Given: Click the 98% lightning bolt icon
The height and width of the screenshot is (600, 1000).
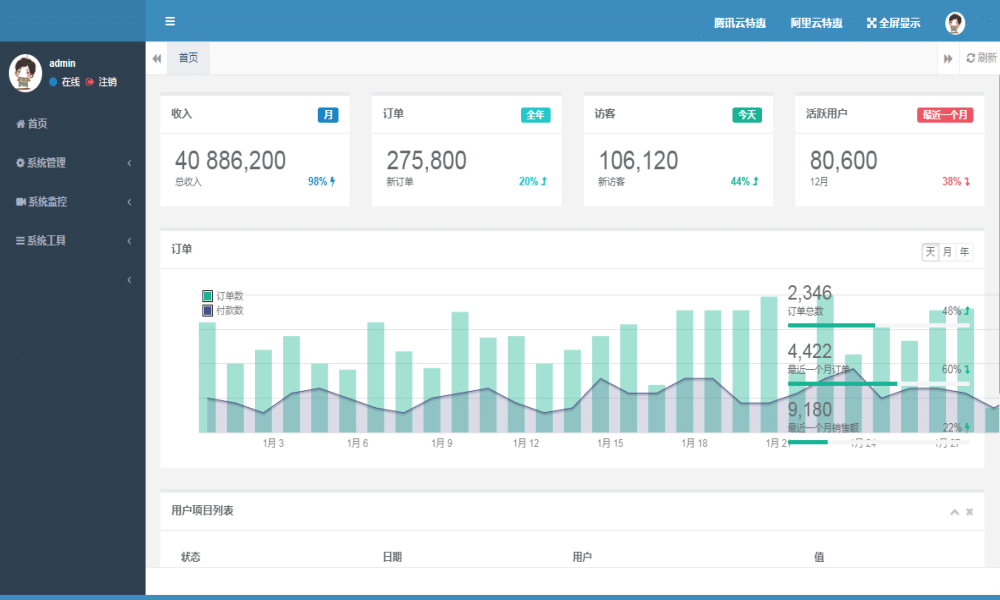Looking at the screenshot, I should (332, 182).
